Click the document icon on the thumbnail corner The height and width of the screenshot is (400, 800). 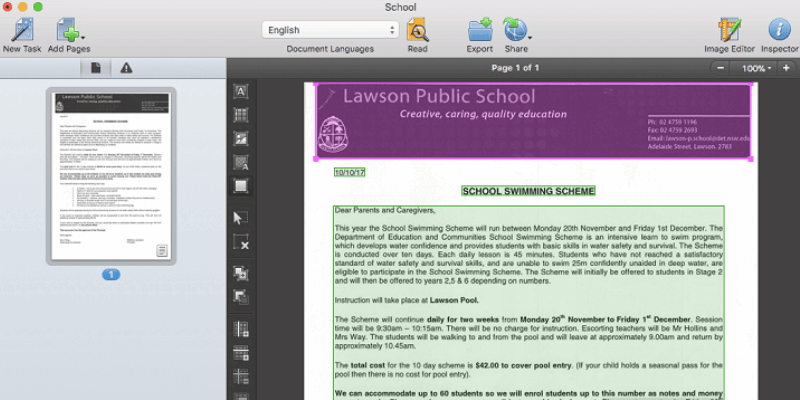(x=162, y=251)
